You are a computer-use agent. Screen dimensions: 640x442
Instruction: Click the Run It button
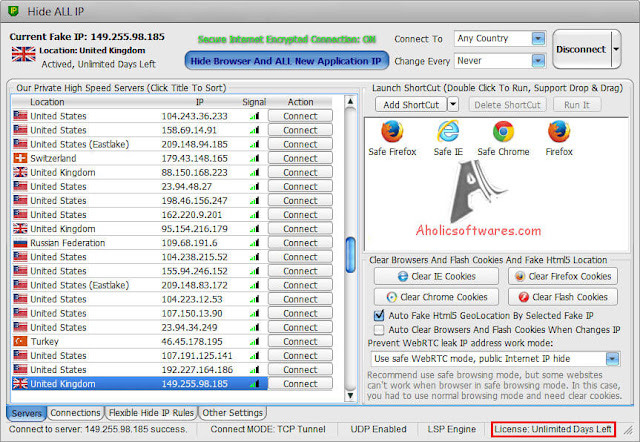(577, 104)
